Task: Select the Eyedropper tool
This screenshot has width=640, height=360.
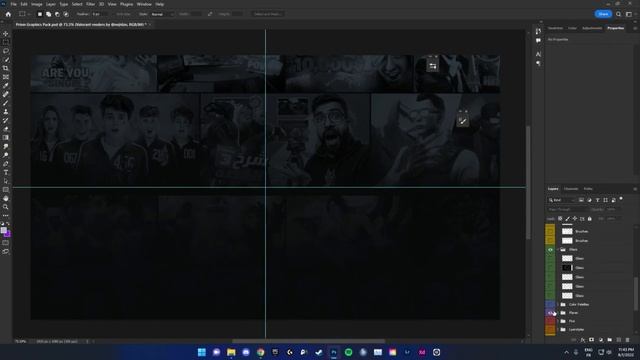Action: [x=6, y=86]
